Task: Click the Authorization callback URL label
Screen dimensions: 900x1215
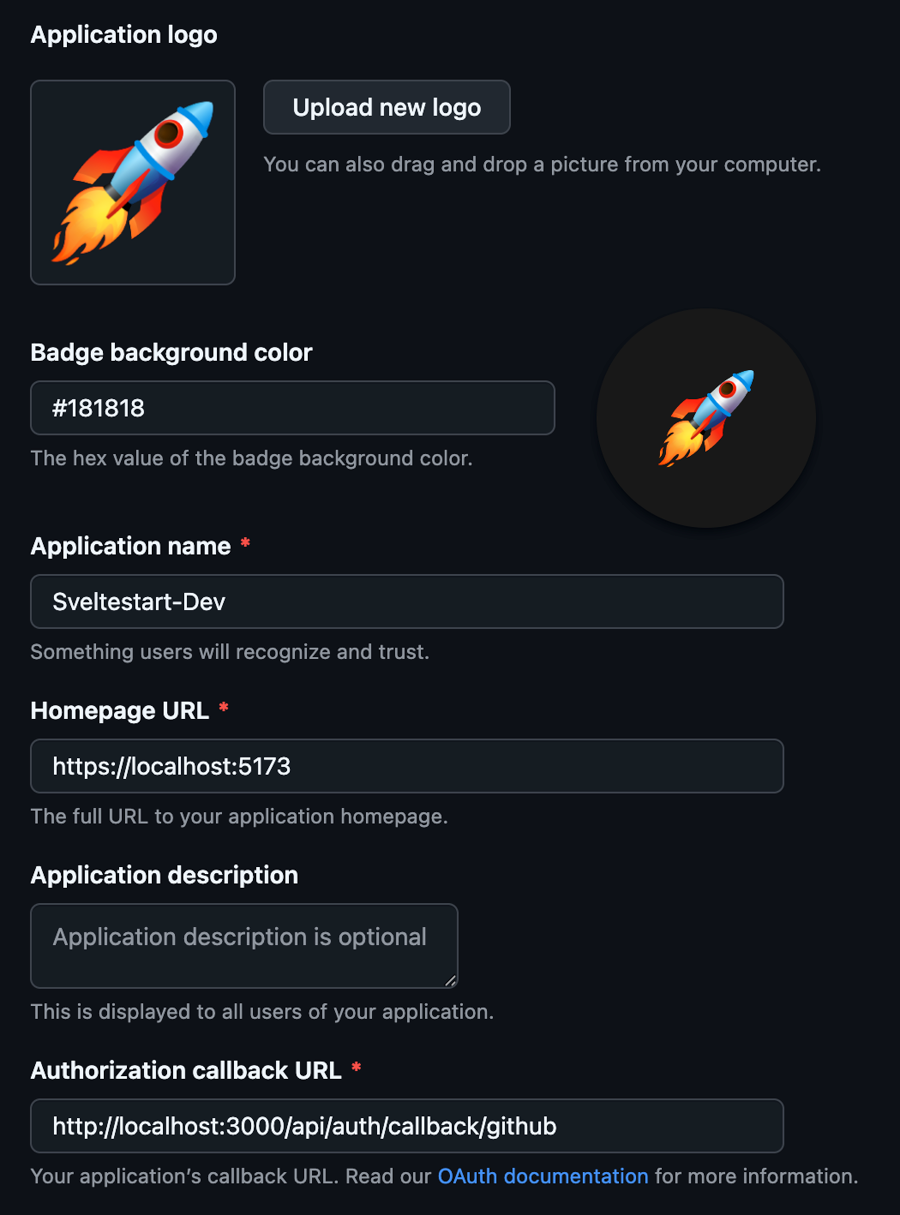Action: (186, 1070)
